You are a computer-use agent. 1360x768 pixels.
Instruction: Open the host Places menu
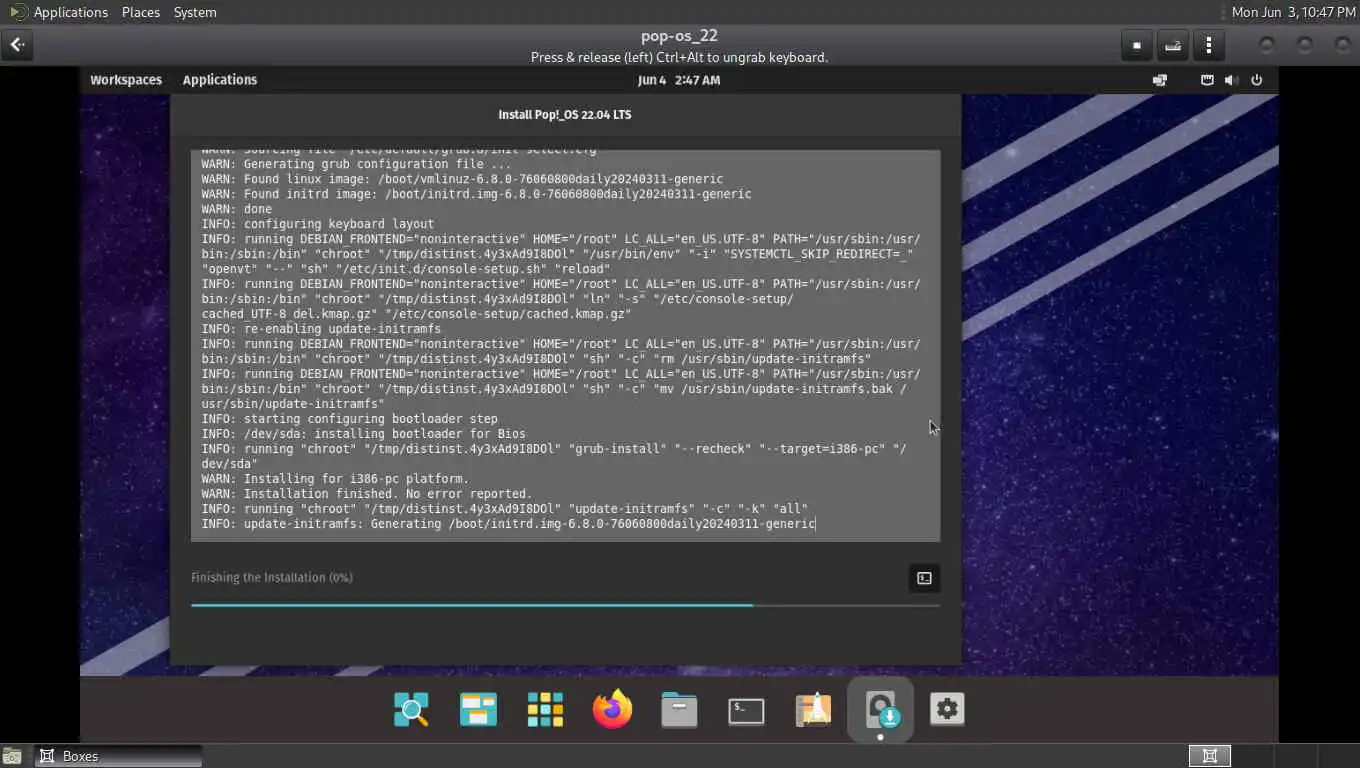[141, 12]
